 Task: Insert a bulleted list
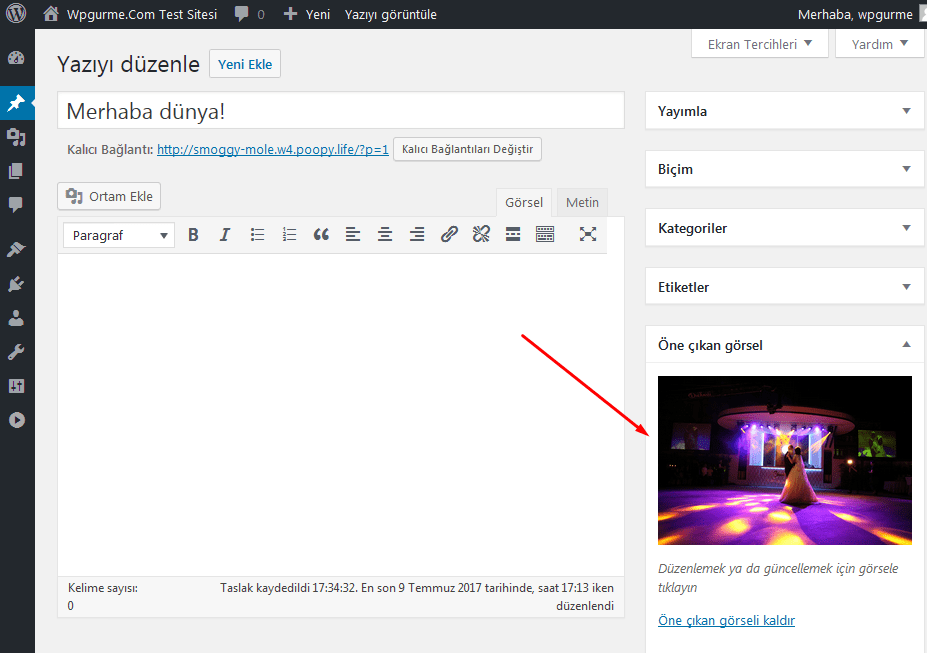click(x=257, y=235)
